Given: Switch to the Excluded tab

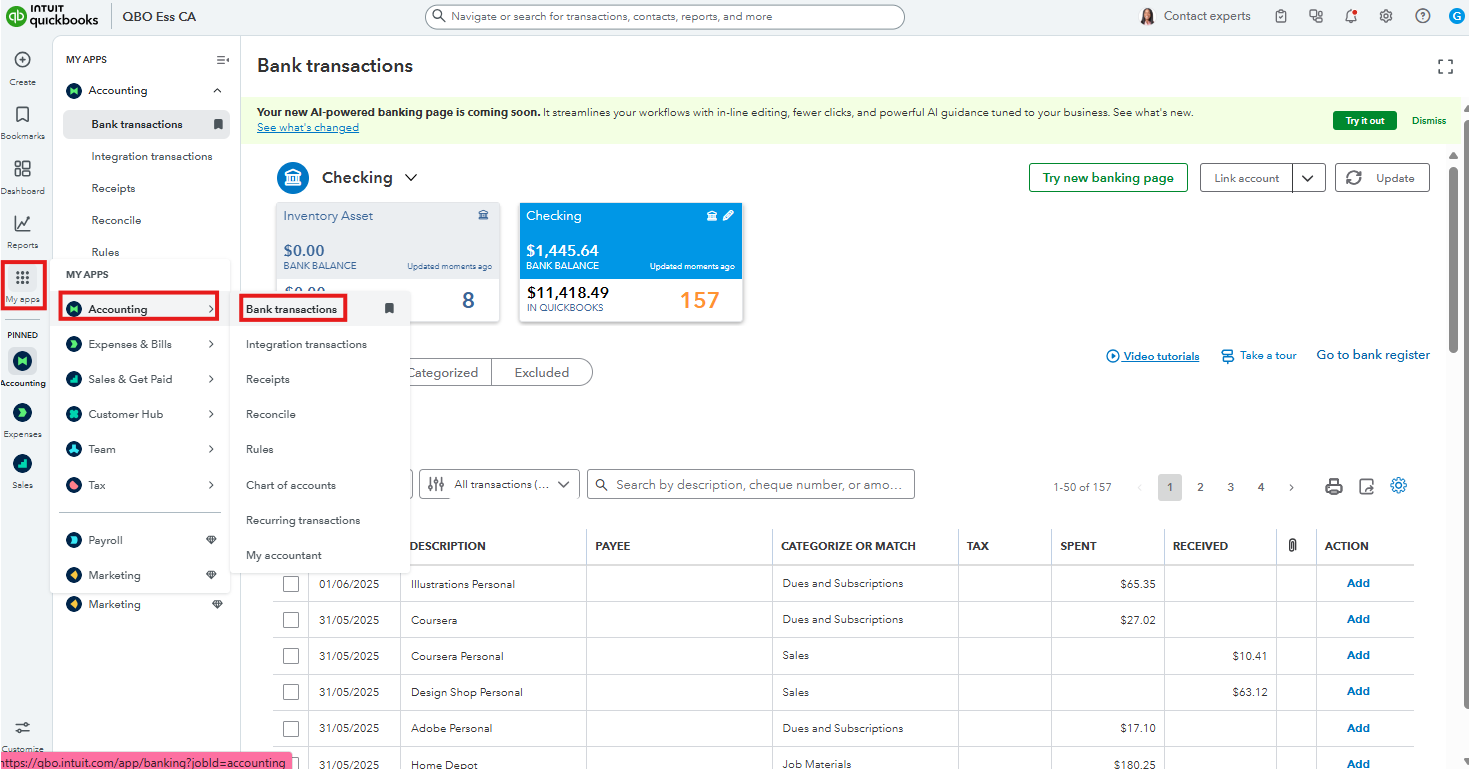Looking at the screenshot, I should click(x=541, y=372).
